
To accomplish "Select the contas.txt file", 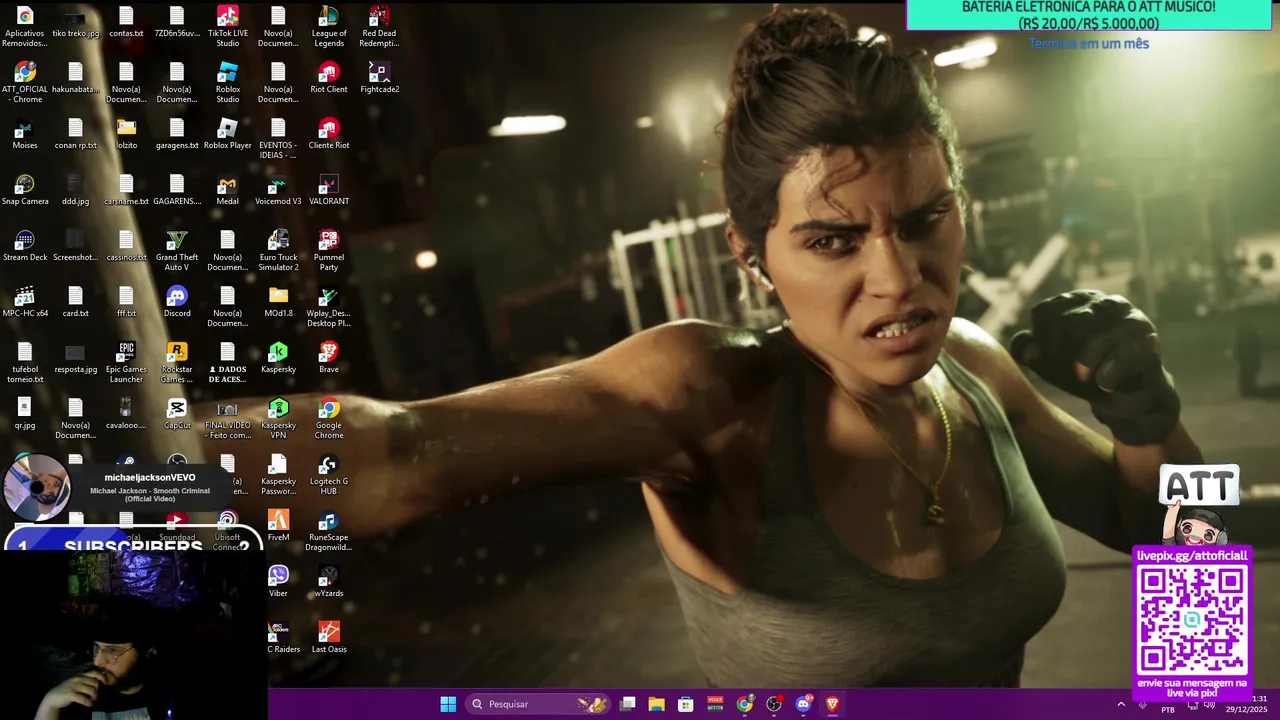I will (x=126, y=22).
